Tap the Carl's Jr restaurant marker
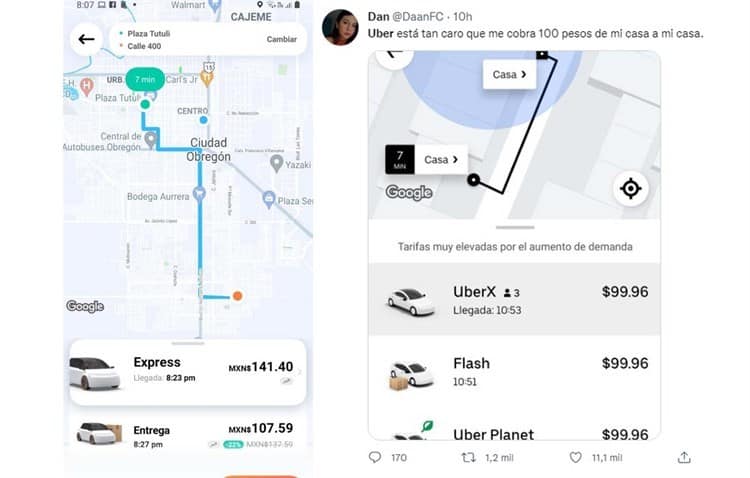The width and height of the screenshot is (750, 478). [207, 78]
